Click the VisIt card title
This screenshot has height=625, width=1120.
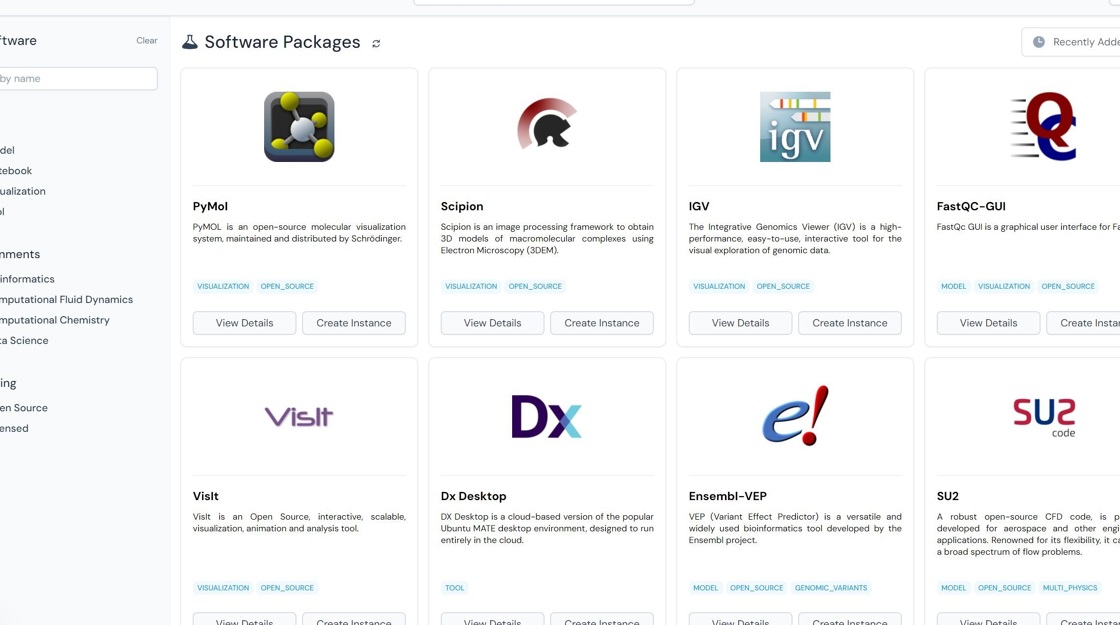tap(206, 496)
